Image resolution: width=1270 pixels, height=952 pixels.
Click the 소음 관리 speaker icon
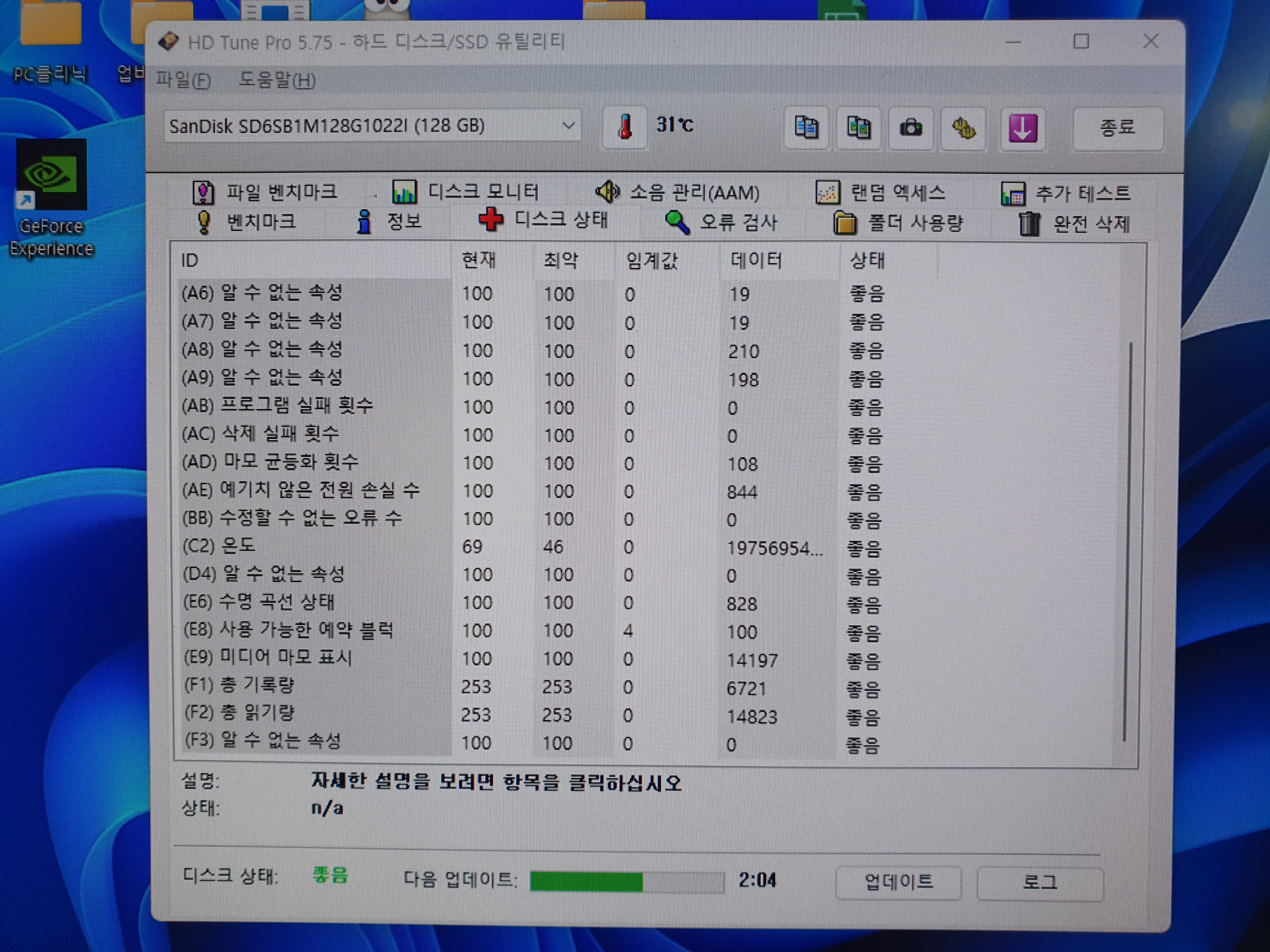pos(608,192)
